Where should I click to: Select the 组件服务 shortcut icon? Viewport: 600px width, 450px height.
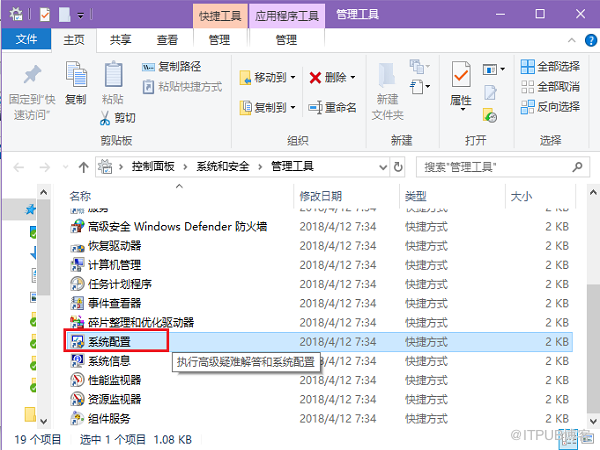click(77, 418)
